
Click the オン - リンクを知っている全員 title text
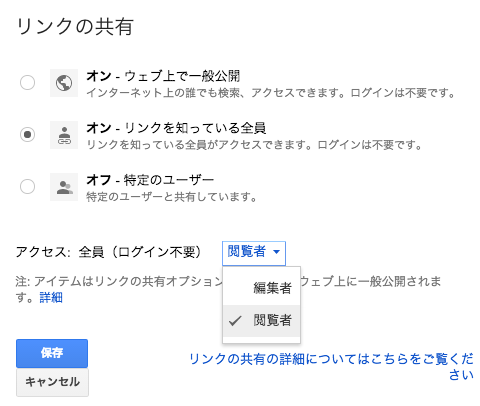(x=176, y=128)
